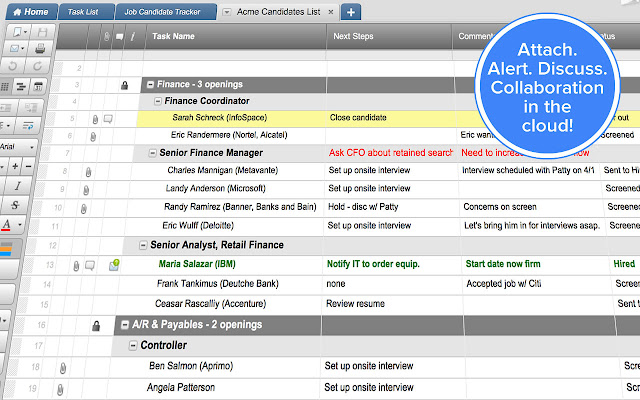Open Landy Anderson row attachment paperclip

(x=86, y=190)
